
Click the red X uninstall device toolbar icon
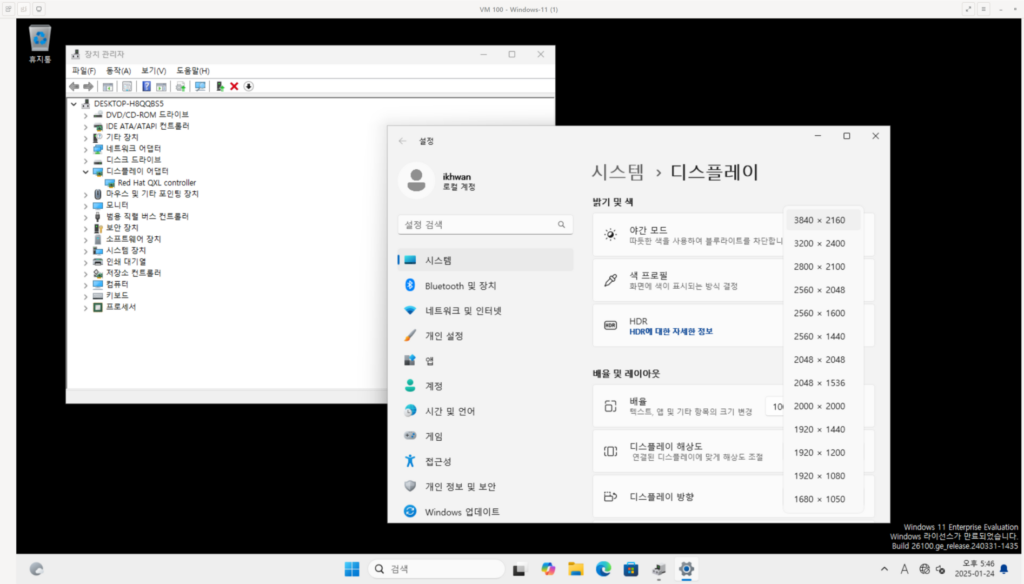(x=234, y=87)
